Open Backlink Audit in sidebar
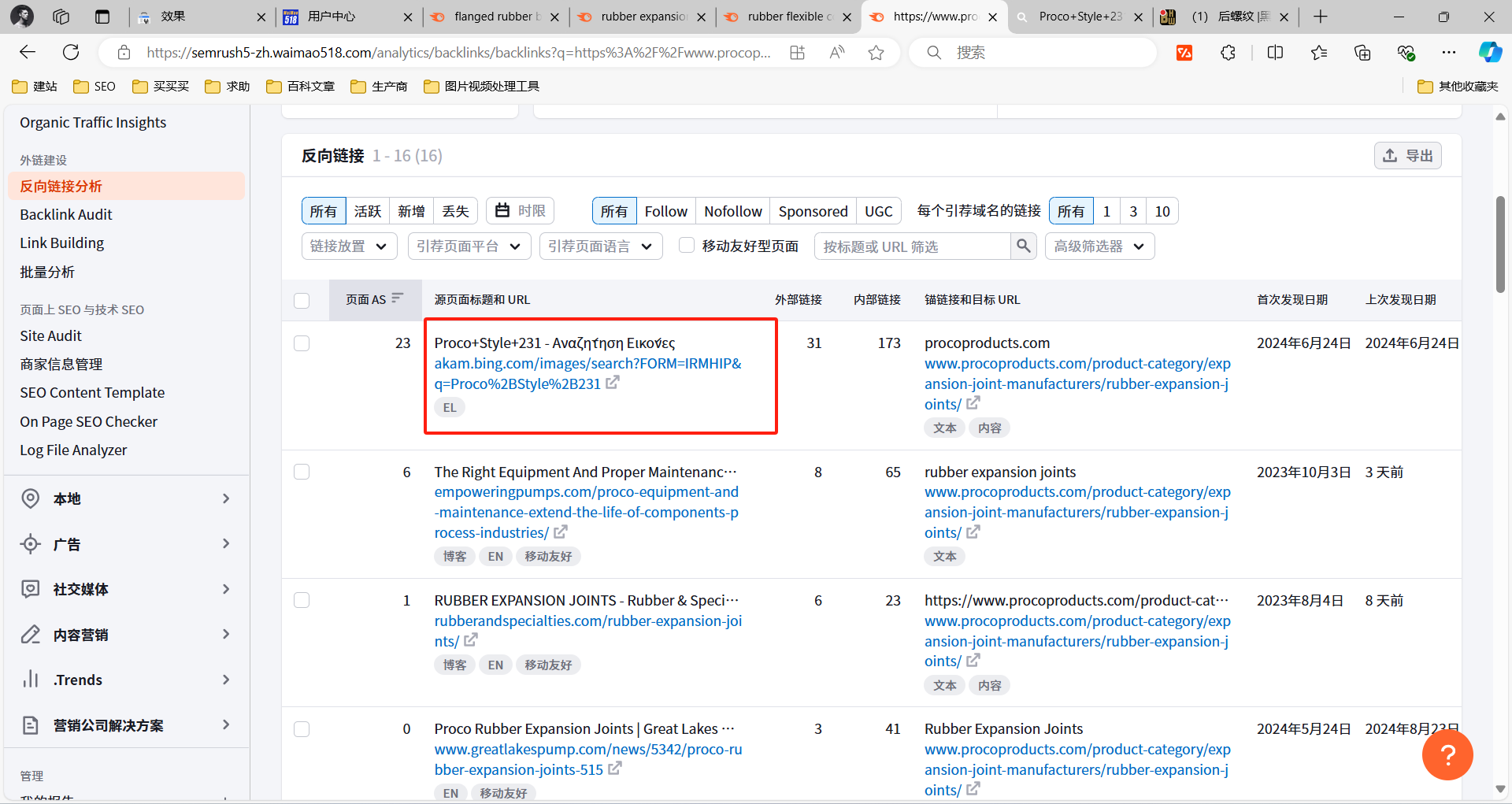Image resolution: width=1512 pixels, height=804 pixels. 66,214
